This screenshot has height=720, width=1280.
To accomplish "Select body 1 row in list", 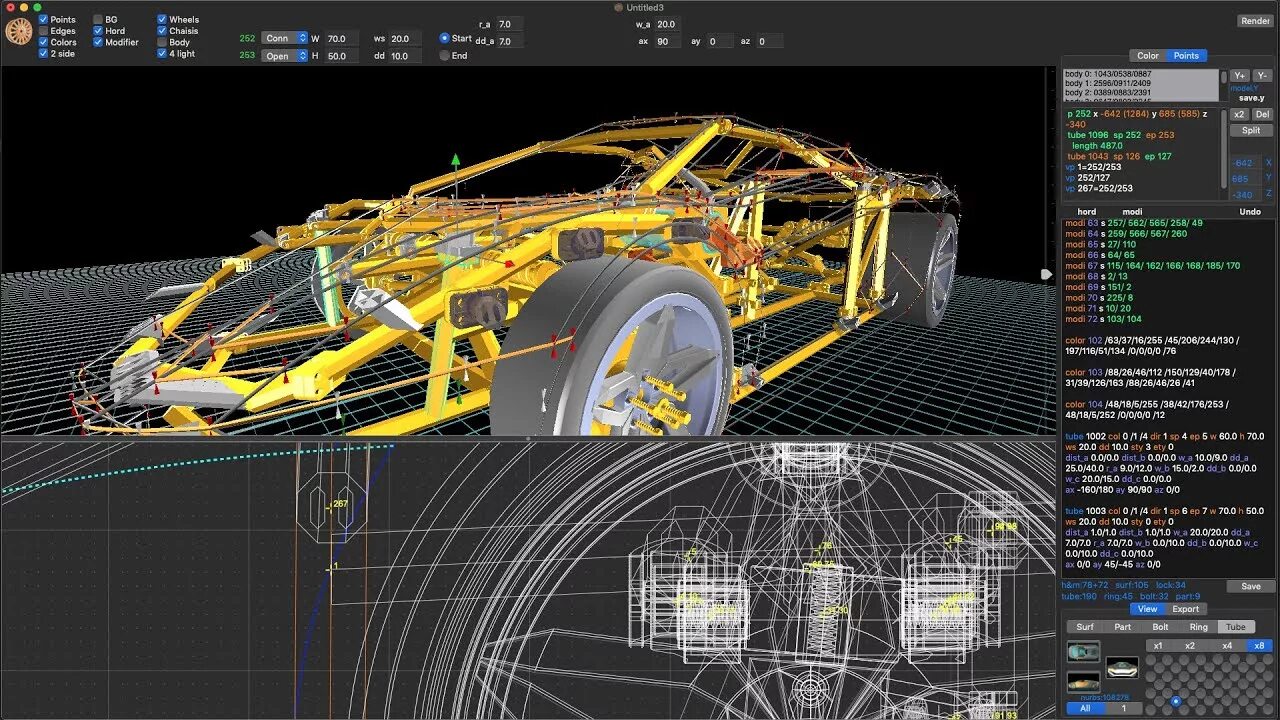I will (x=1141, y=83).
